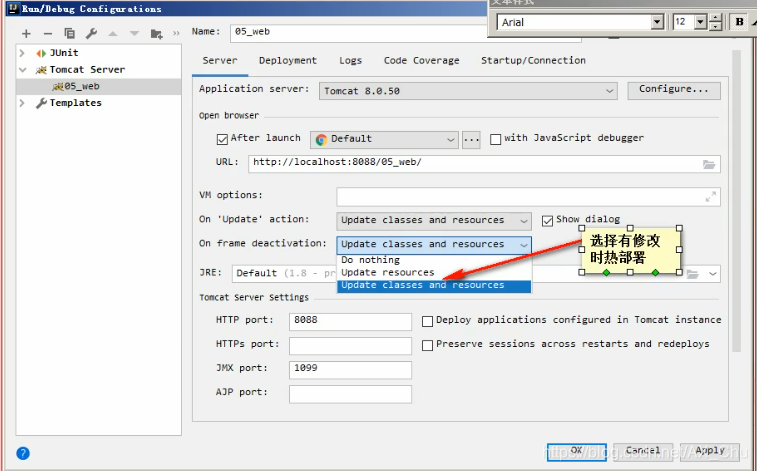Screen dimensions: 757x471
Task: Enable Preserve sessions across restarts checkbox
Action: click(x=427, y=346)
